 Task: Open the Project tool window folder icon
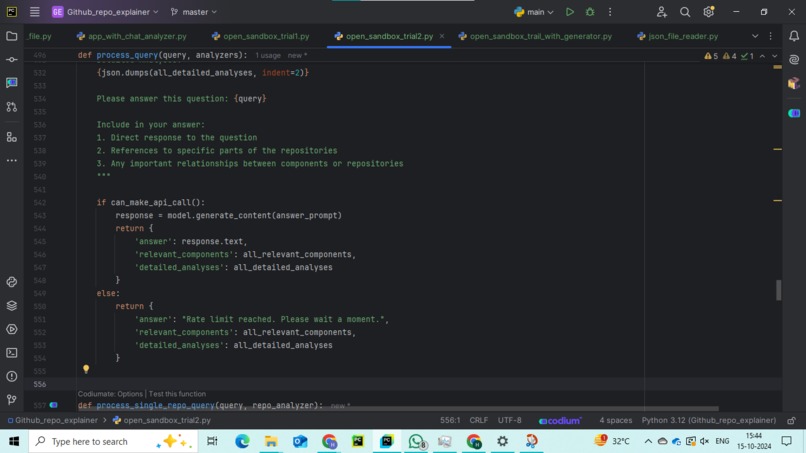click(x=11, y=36)
